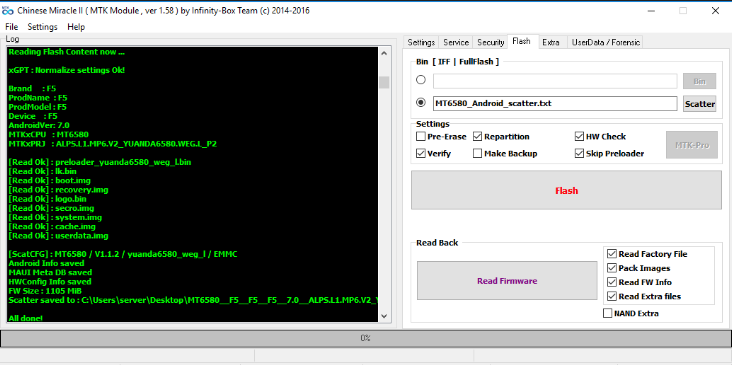Select the Flash tab
This screenshot has width=732, height=365.
point(521,41)
